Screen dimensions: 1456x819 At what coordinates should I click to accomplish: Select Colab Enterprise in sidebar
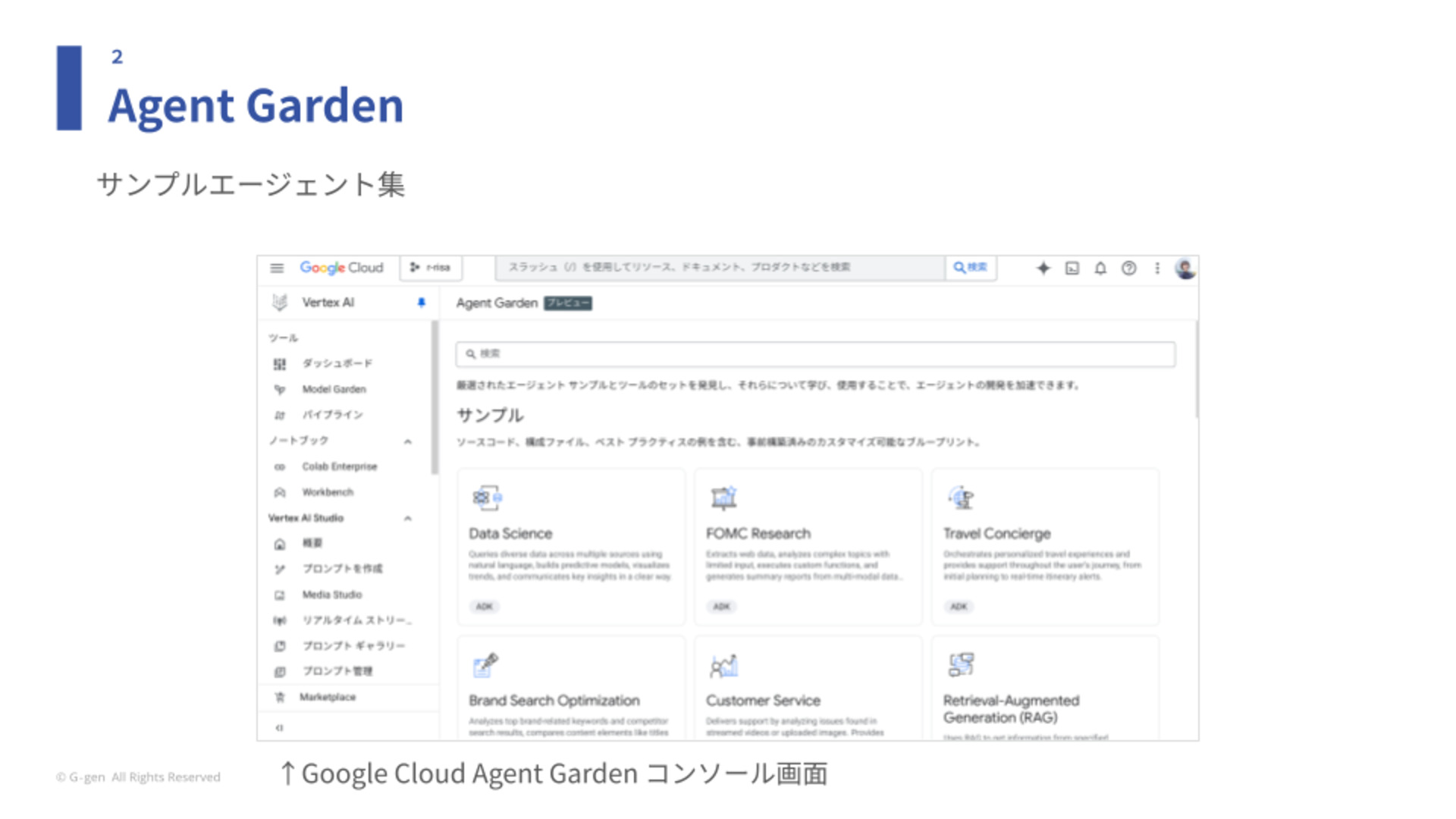coord(339,466)
